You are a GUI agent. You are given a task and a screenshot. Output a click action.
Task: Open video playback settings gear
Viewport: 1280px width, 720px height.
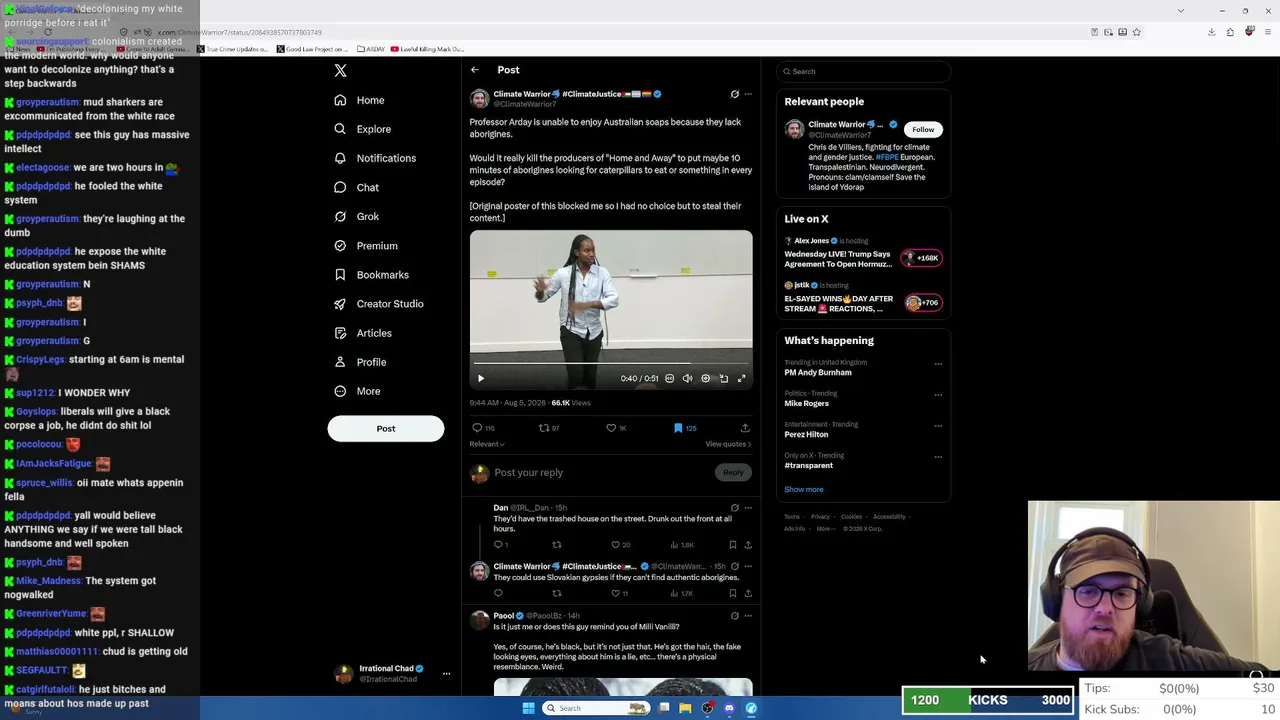pos(706,379)
